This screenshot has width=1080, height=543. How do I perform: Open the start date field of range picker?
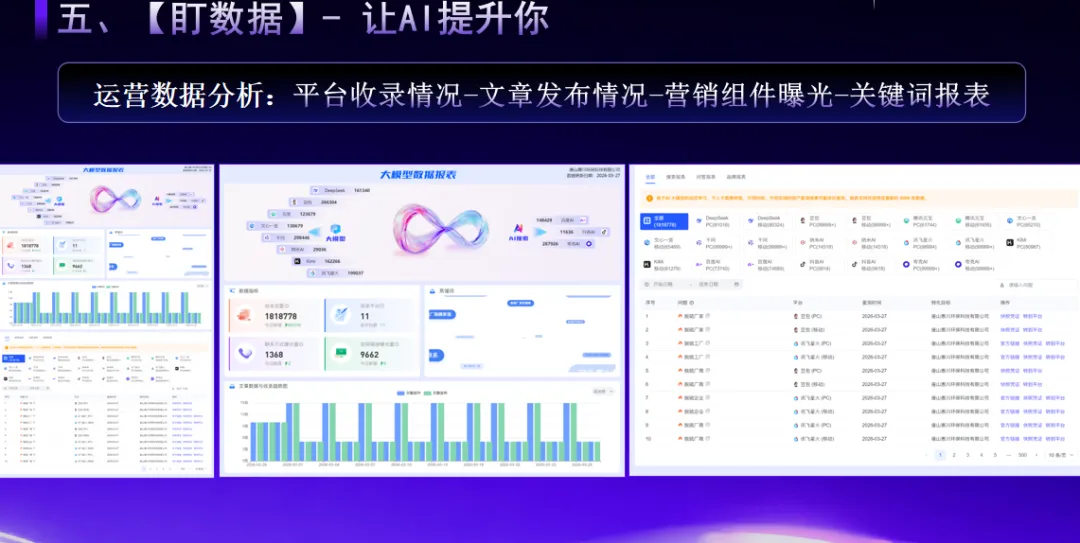(x=663, y=284)
